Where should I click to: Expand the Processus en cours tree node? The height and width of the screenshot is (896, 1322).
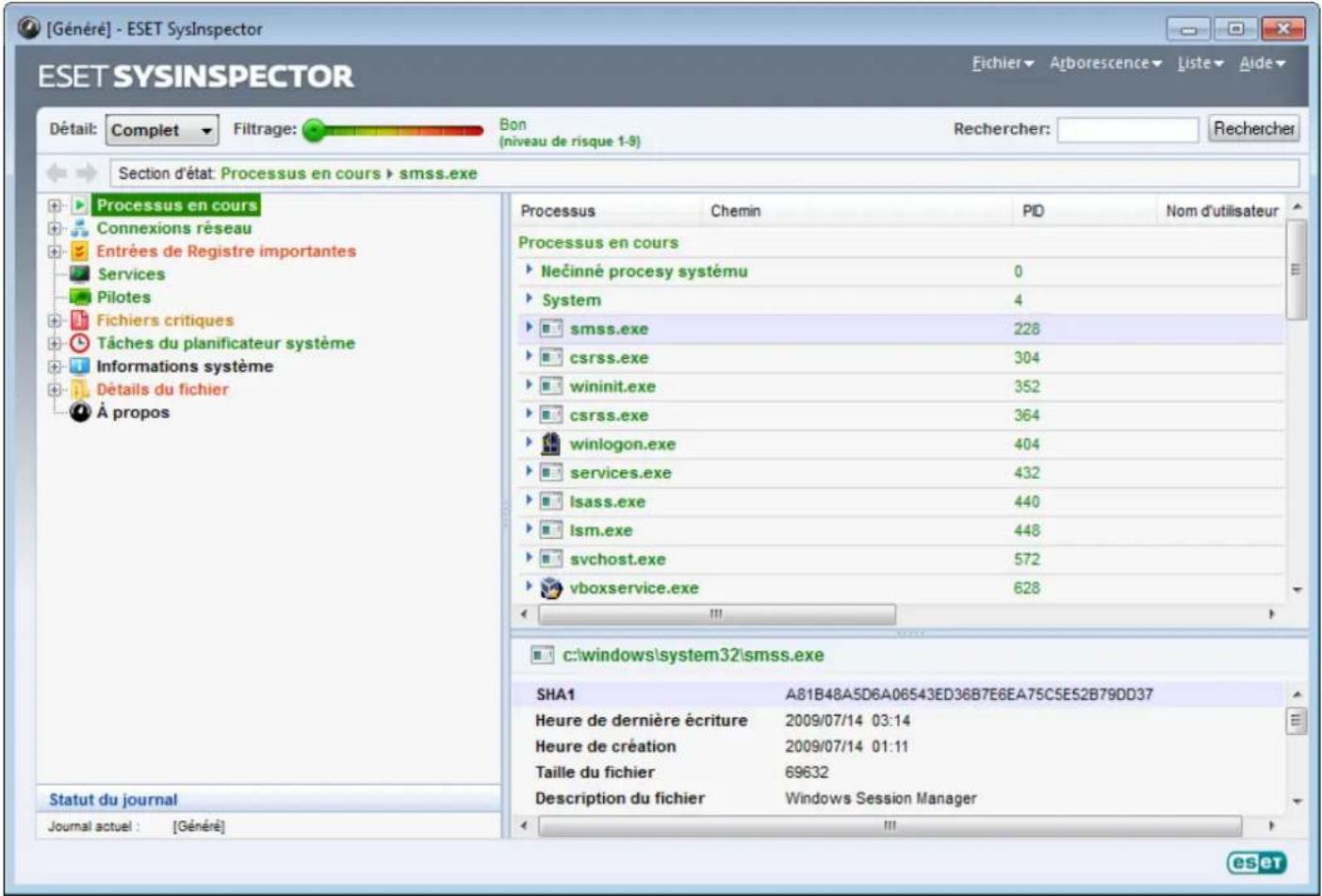(x=55, y=205)
